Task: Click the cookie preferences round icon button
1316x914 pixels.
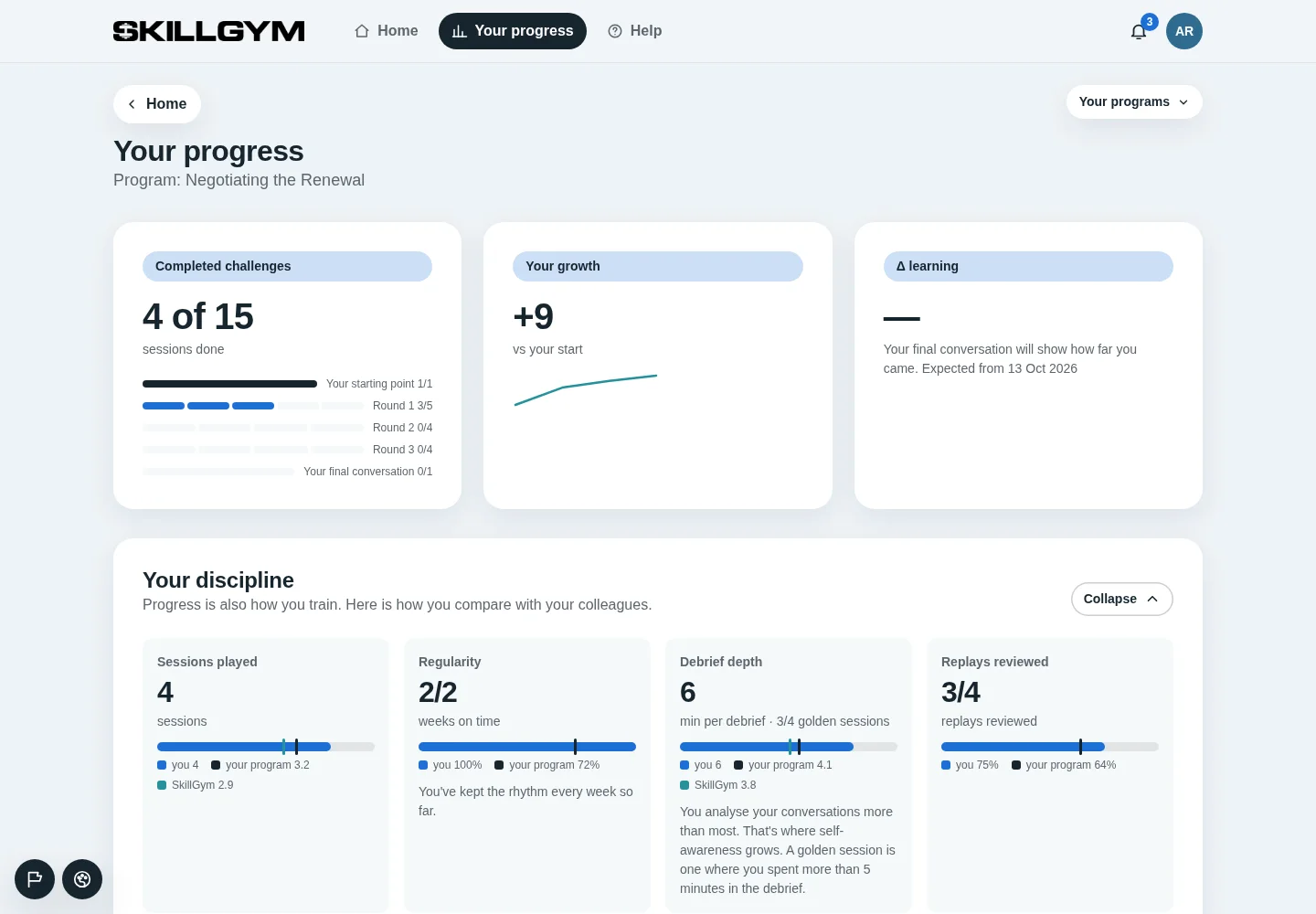Action: pyautogui.click(x=82, y=879)
